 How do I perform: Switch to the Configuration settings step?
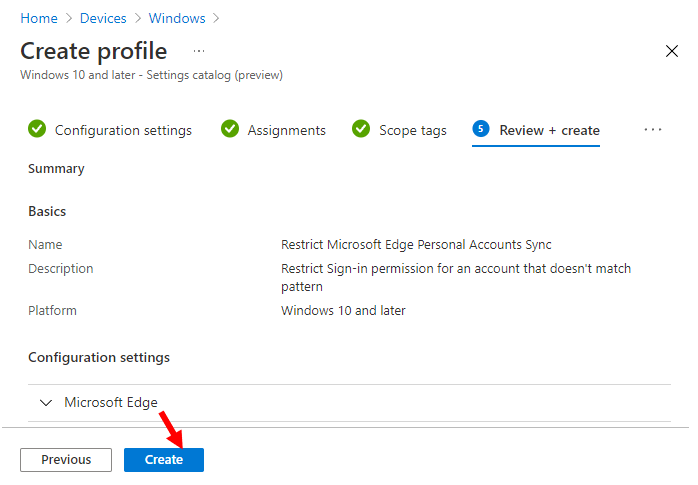[123, 130]
